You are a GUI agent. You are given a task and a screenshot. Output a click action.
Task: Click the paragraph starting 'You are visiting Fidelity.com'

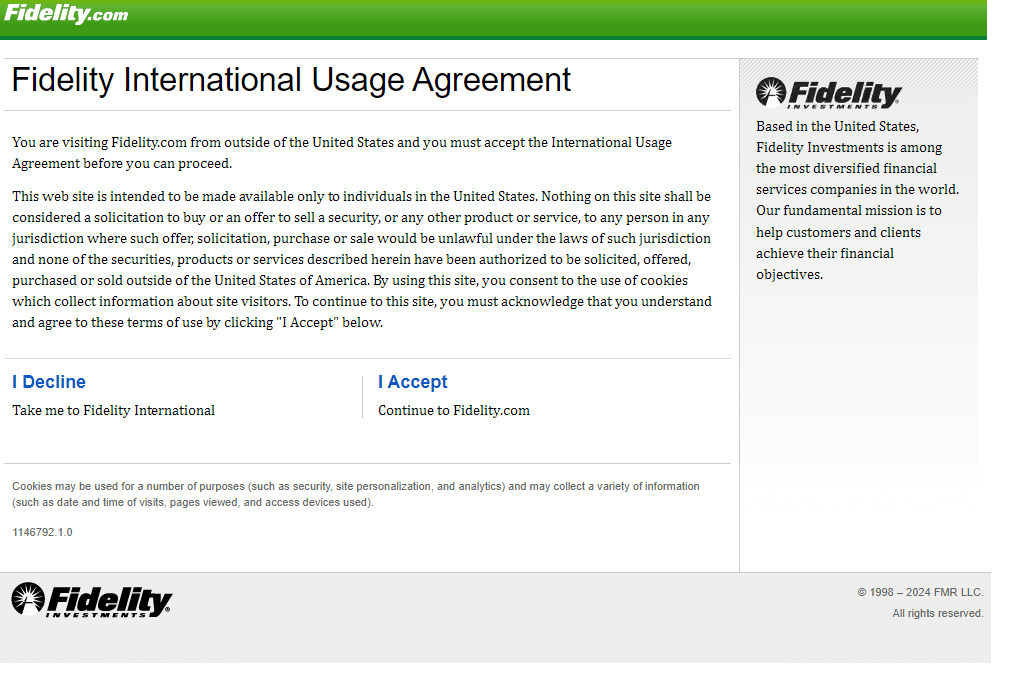(x=342, y=153)
